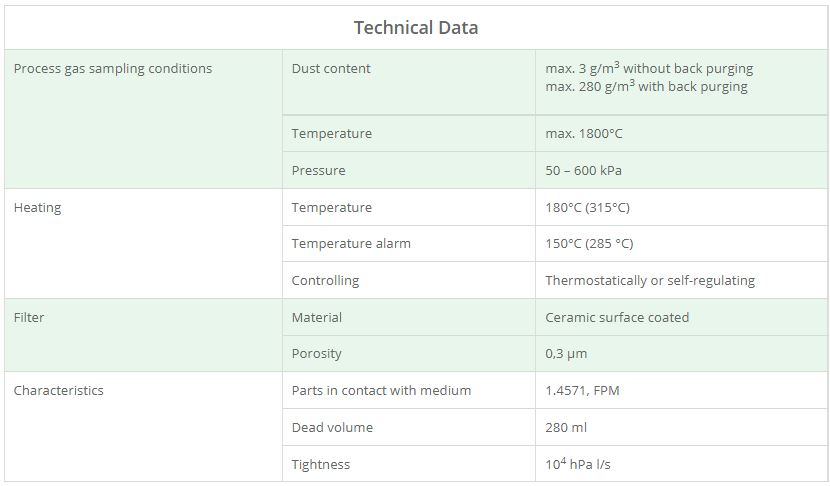The width and height of the screenshot is (830, 486).
Task: Click the Controlling row label
Action: (x=325, y=281)
